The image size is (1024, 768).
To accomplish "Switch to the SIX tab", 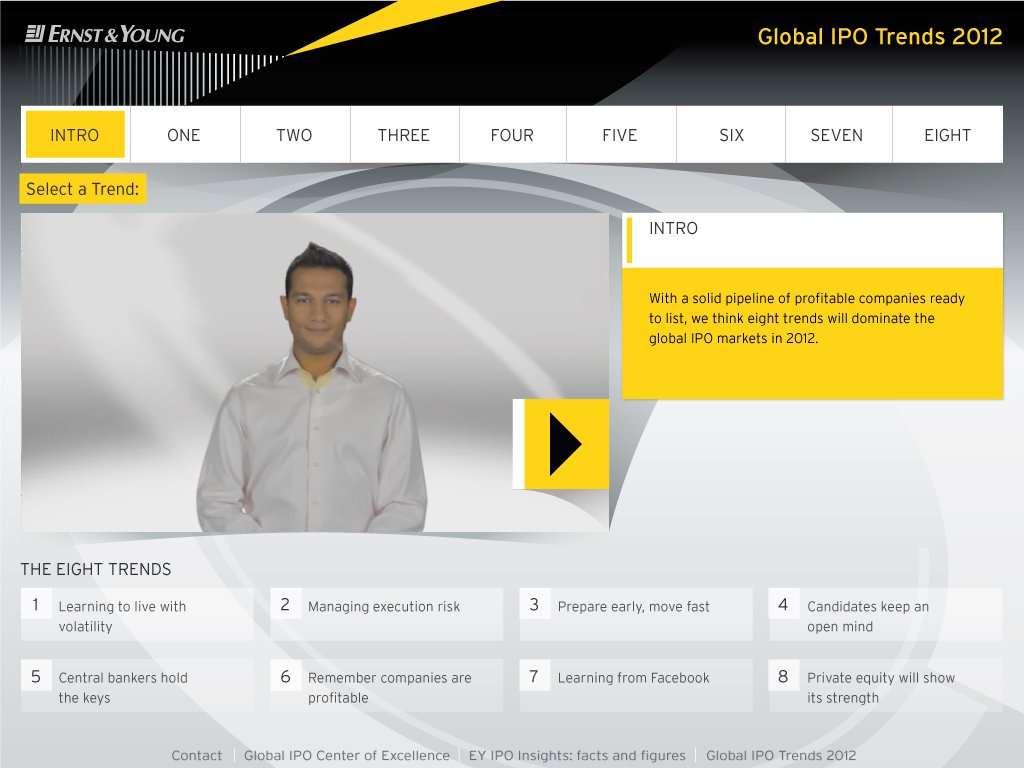I will click(731, 135).
